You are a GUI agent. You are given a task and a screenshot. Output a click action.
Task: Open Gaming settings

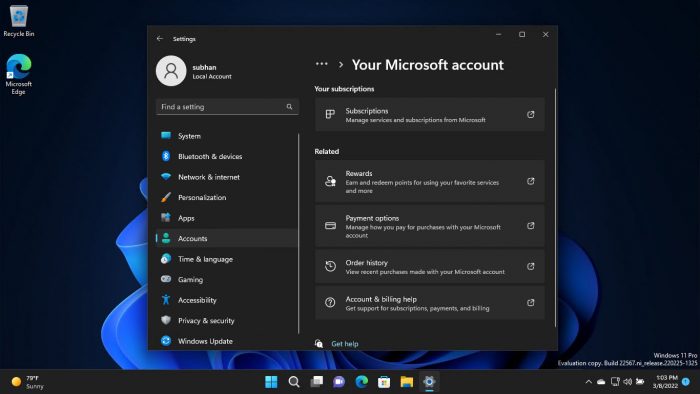pos(227,280)
